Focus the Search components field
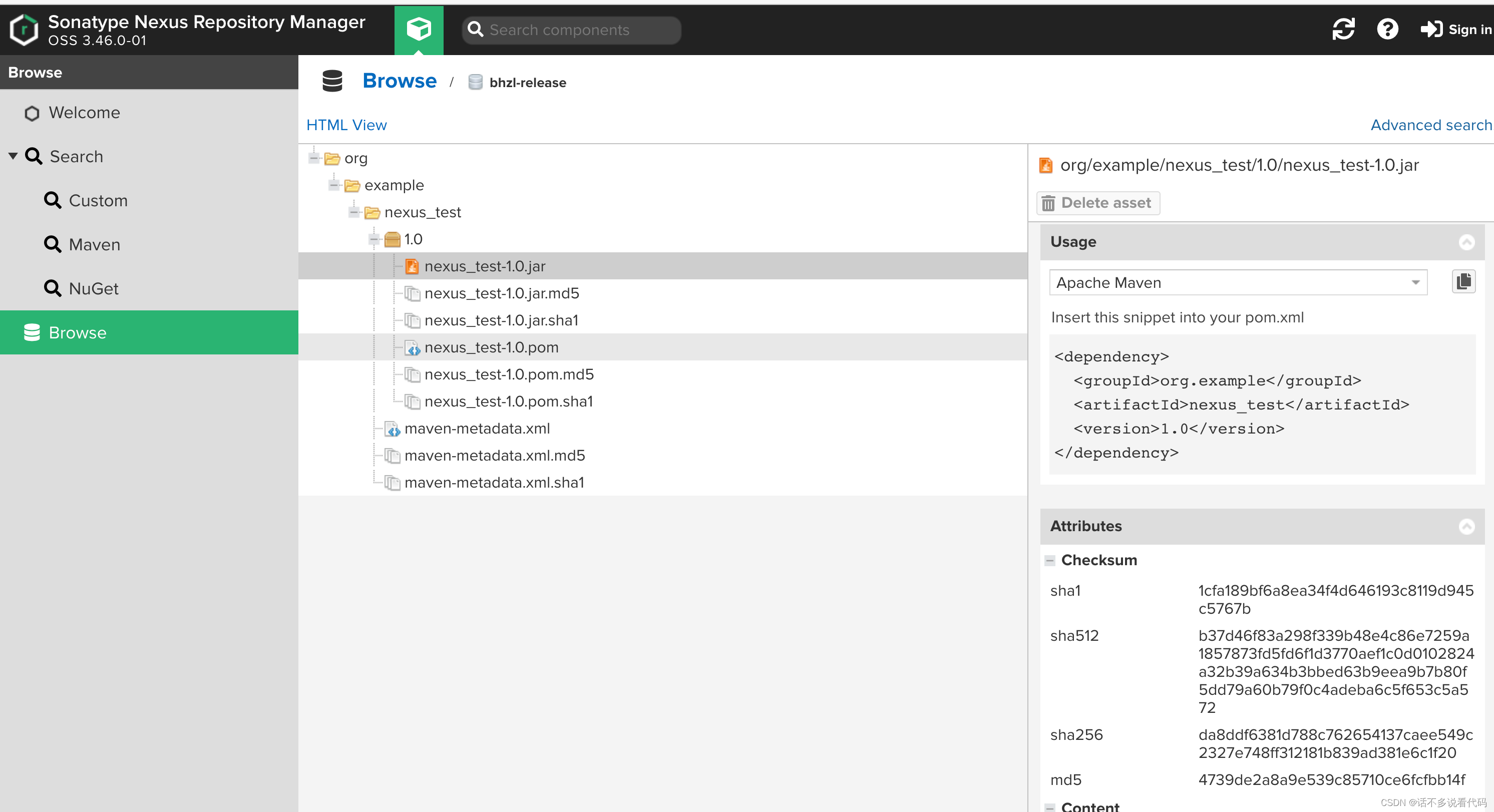The width and height of the screenshot is (1494, 812). coord(571,30)
